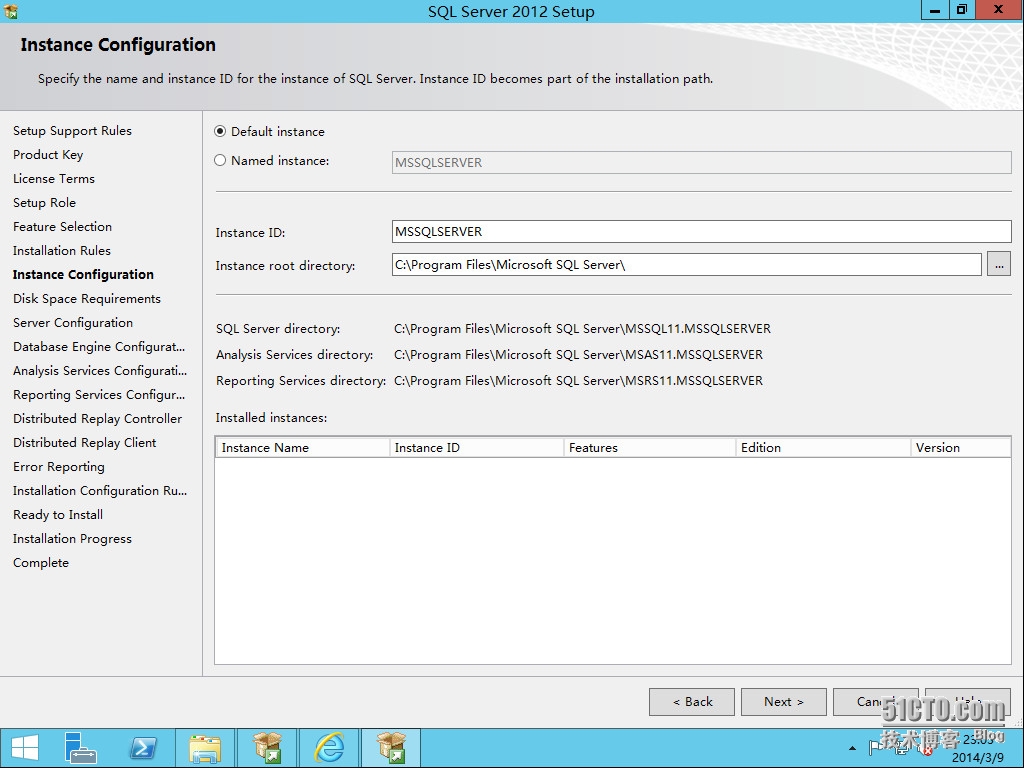The image size is (1024, 768).
Task: Browse for the instance root directory
Action: point(999,264)
